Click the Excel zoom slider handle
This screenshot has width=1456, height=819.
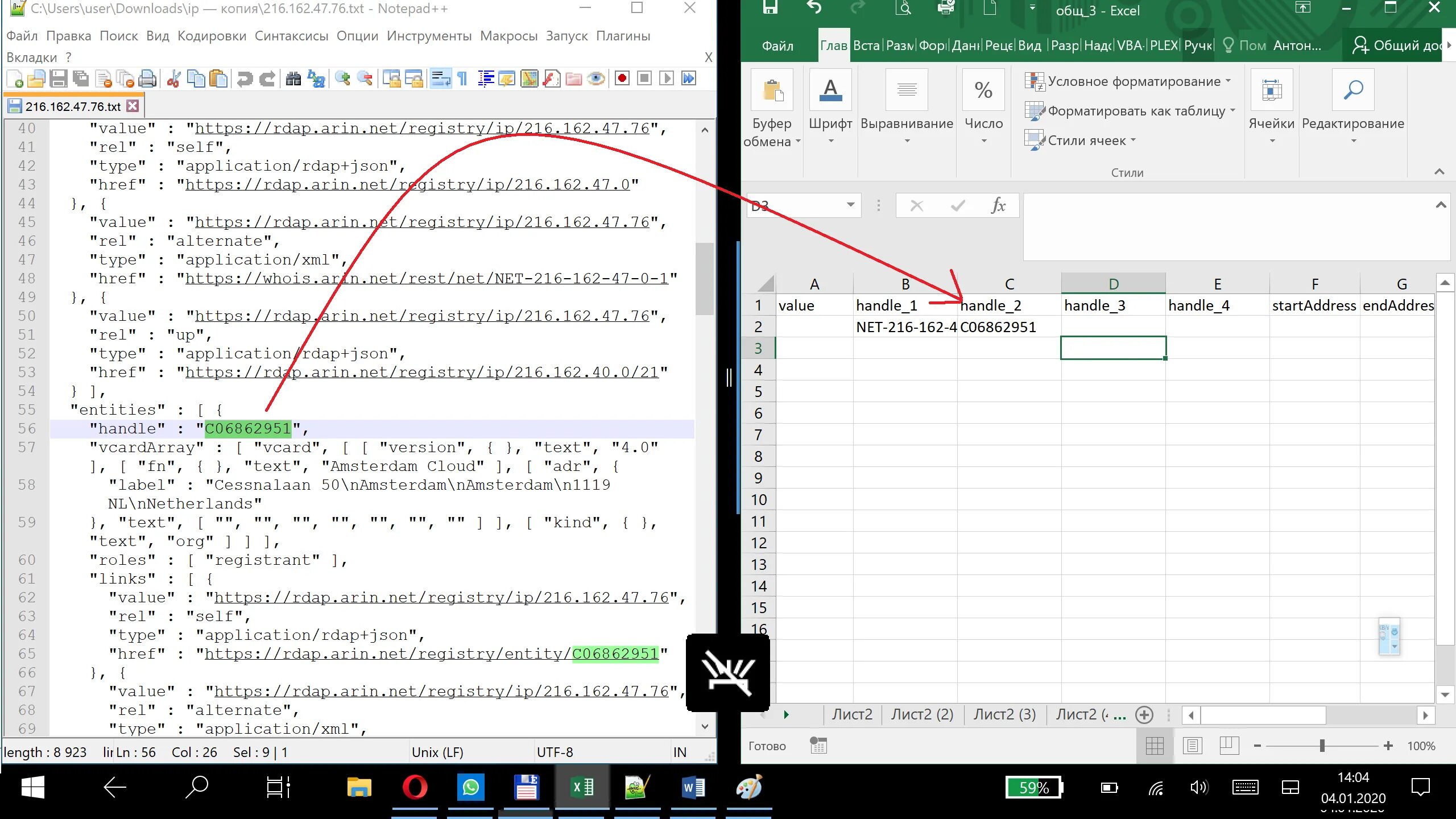tap(1322, 746)
